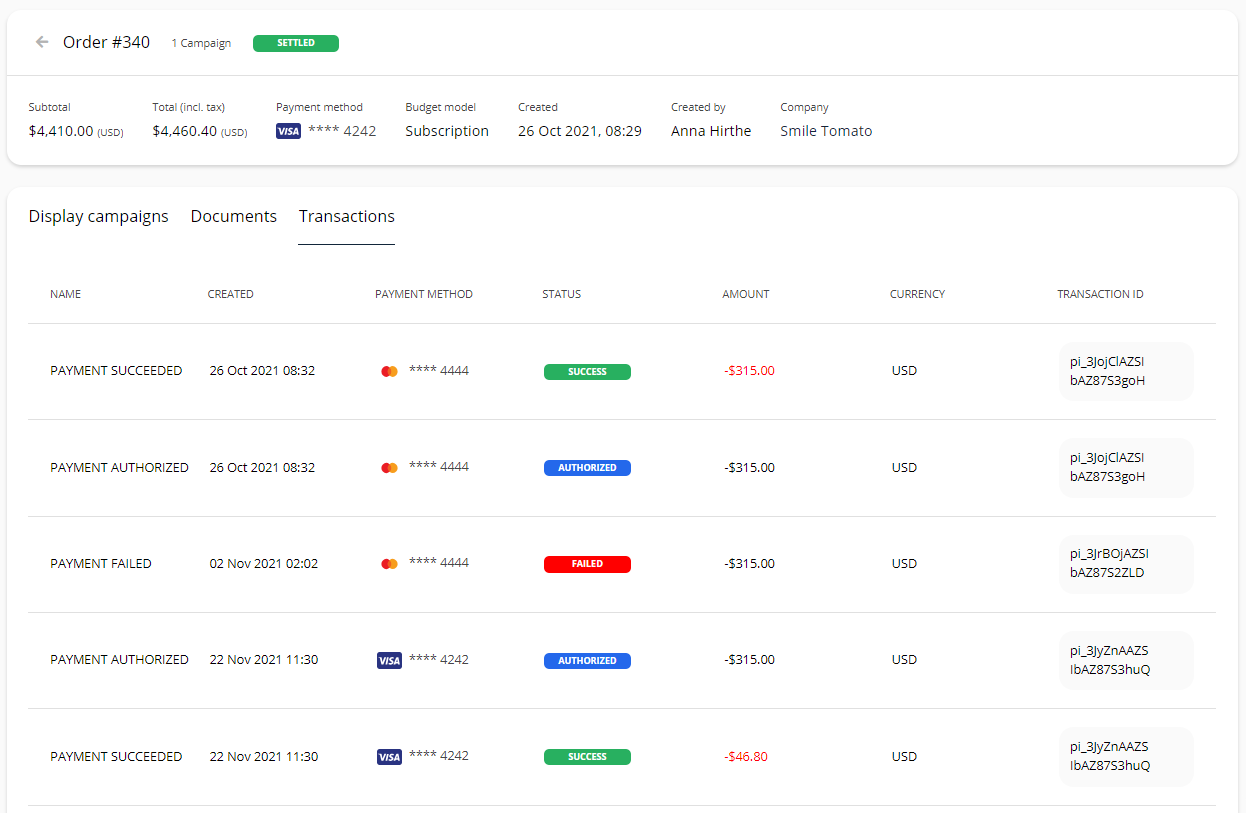This screenshot has height=813, width=1246.
Task: Click Visa icon in the last Payment Succeeded row
Action: tap(389, 757)
